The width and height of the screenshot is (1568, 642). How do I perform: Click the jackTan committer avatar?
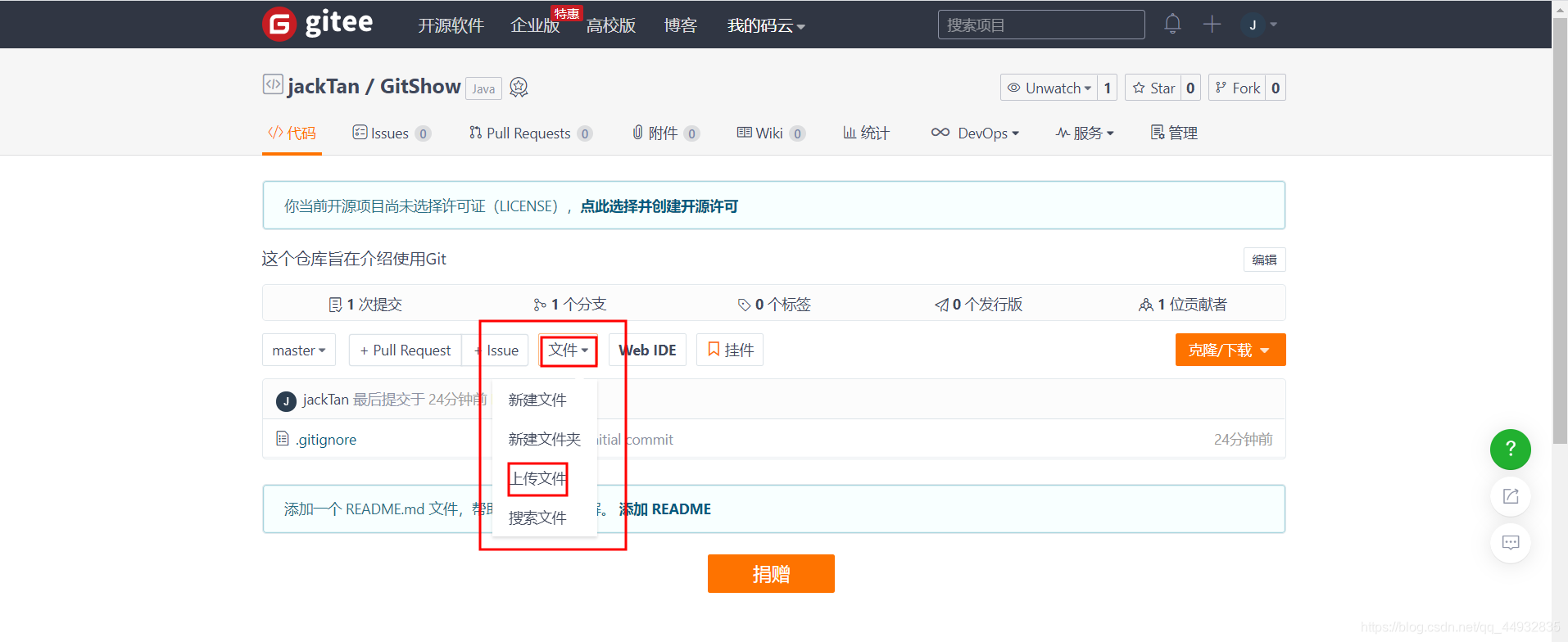click(286, 400)
